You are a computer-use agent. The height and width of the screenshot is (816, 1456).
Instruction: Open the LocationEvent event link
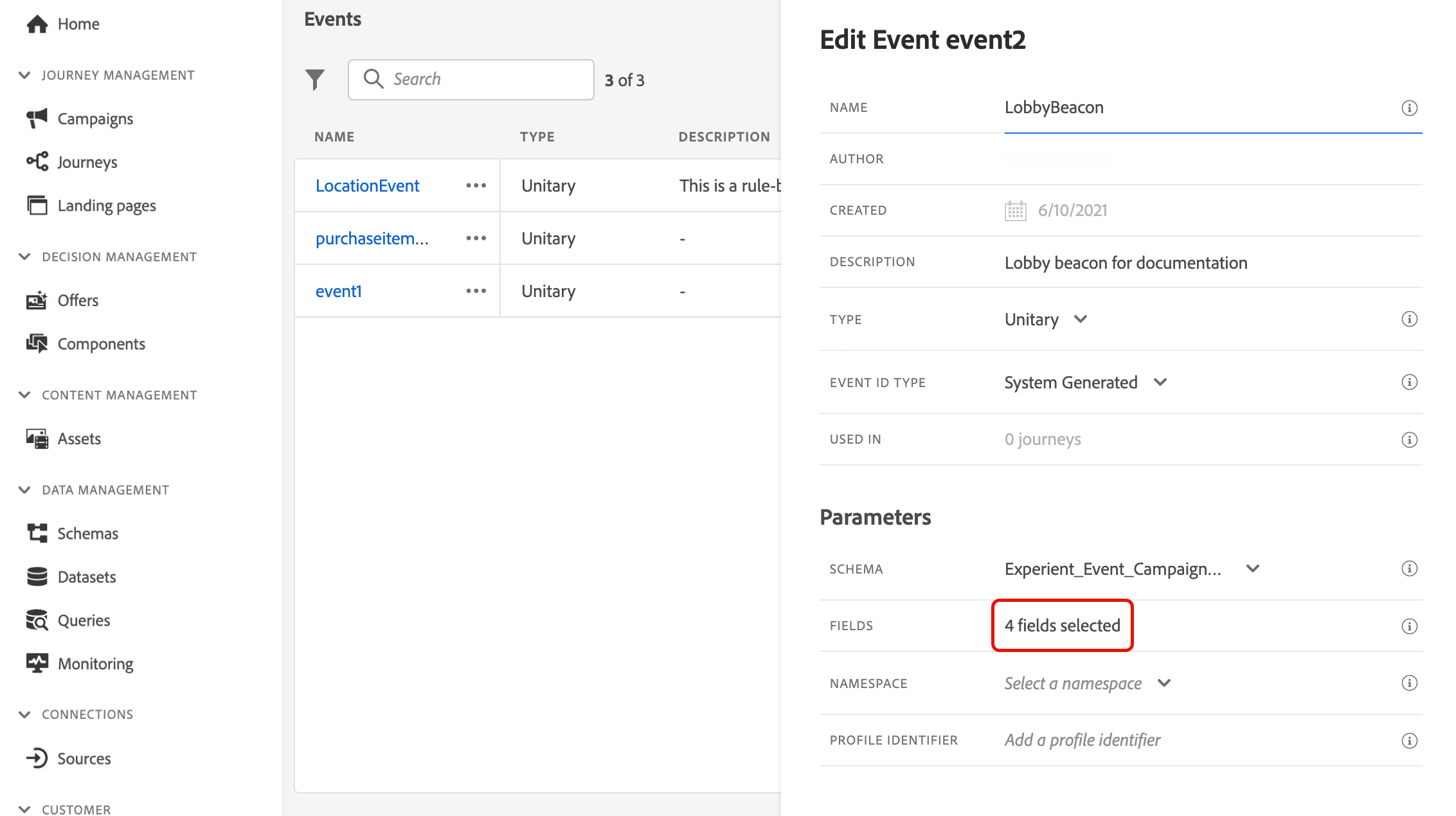pos(367,186)
